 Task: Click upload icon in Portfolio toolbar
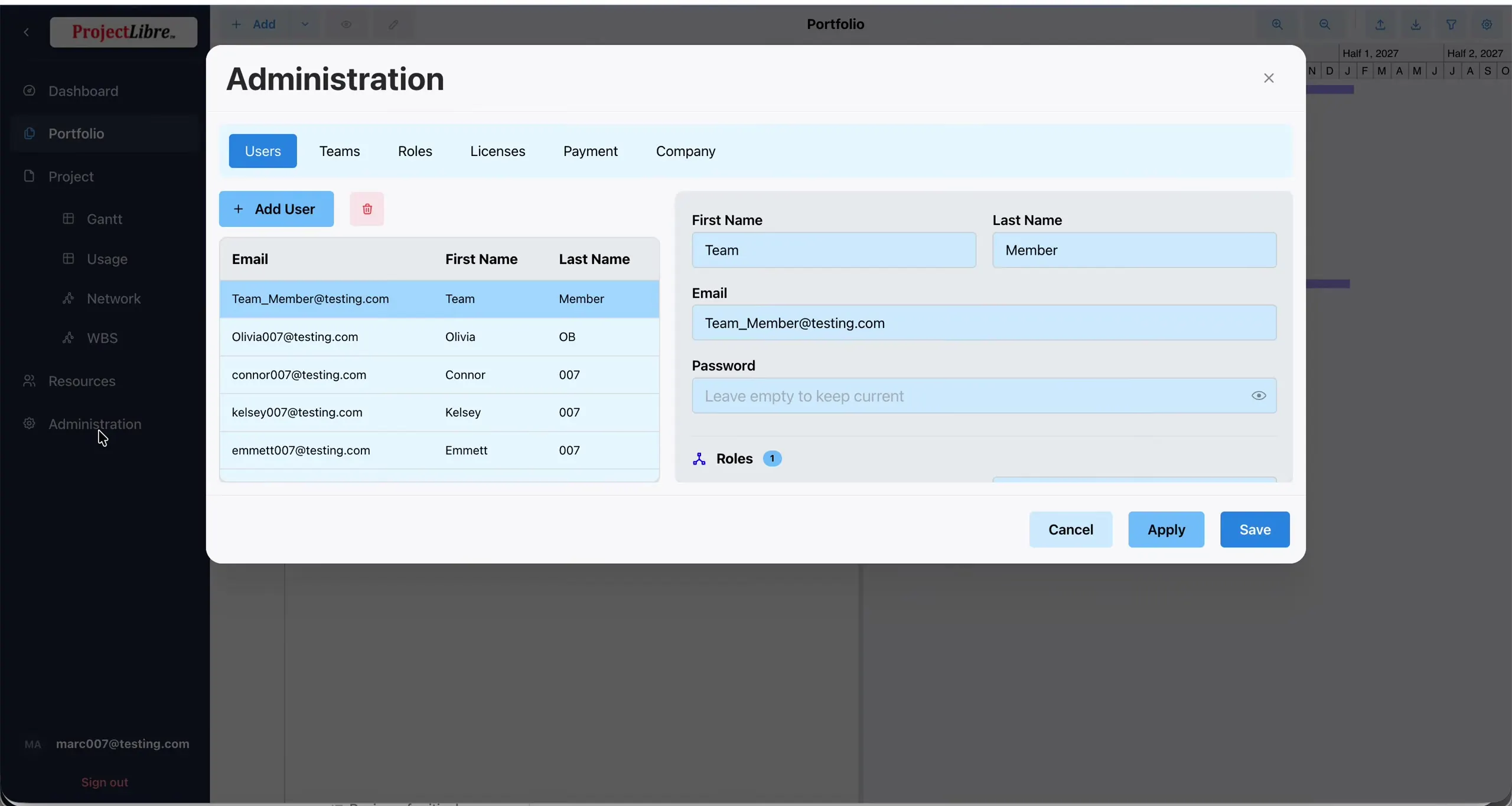point(1380,24)
